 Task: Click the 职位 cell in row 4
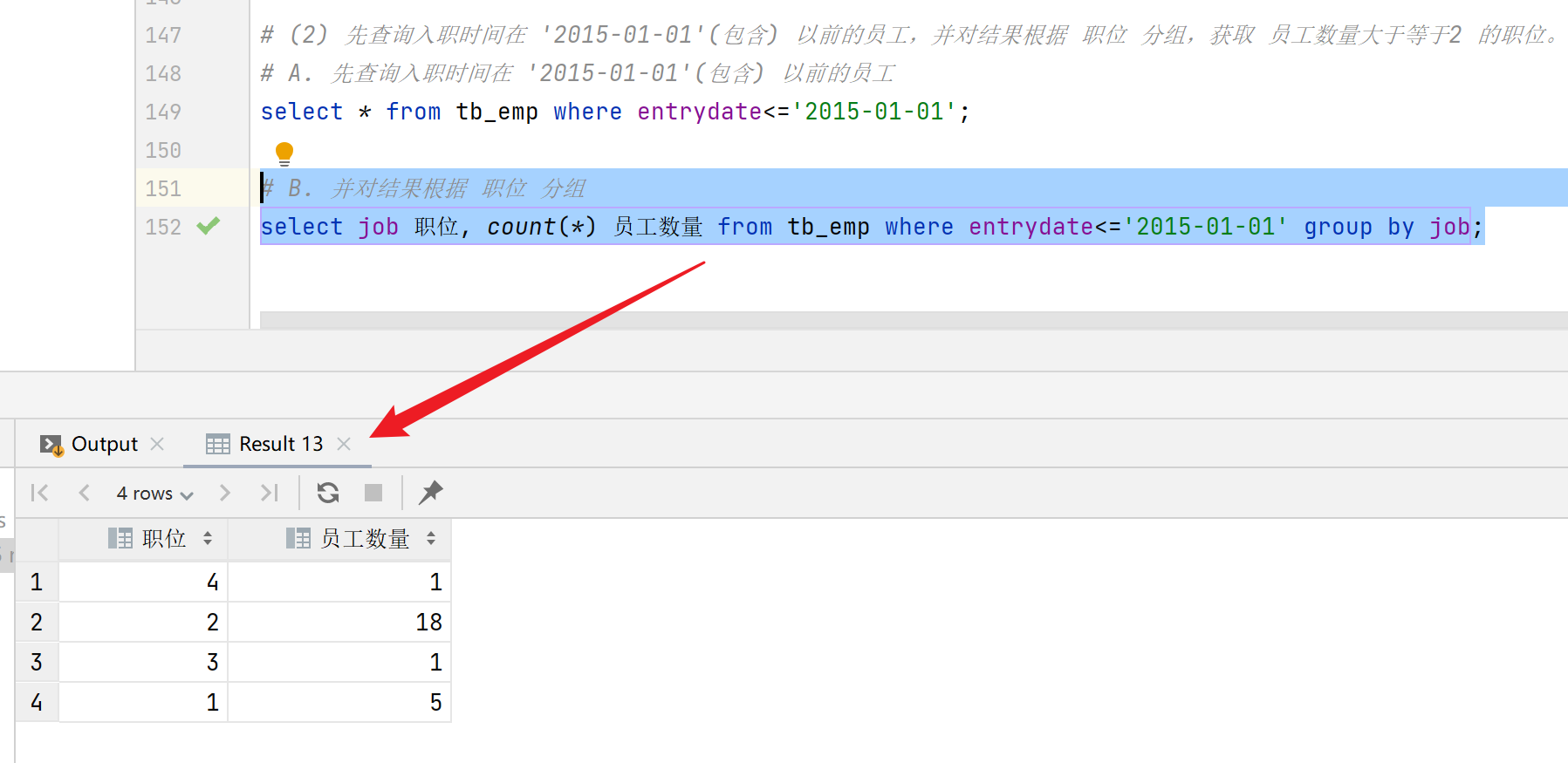[143, 702]
